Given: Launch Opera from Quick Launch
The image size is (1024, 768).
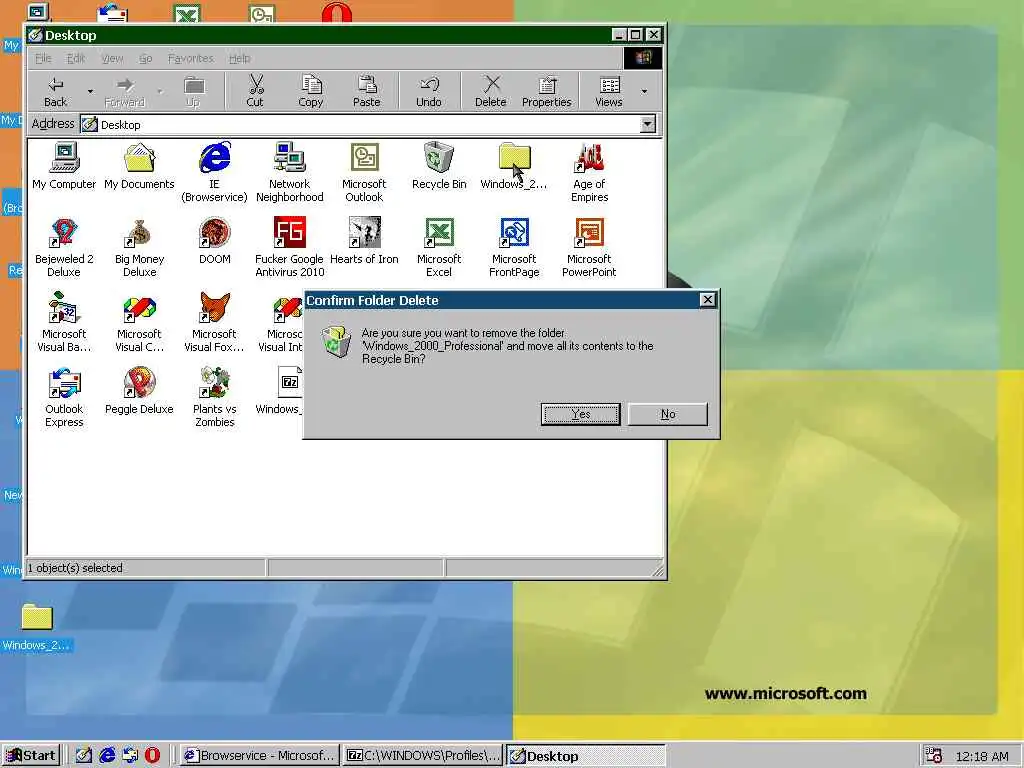Looking at the screenshot, I should click(152, 756).
